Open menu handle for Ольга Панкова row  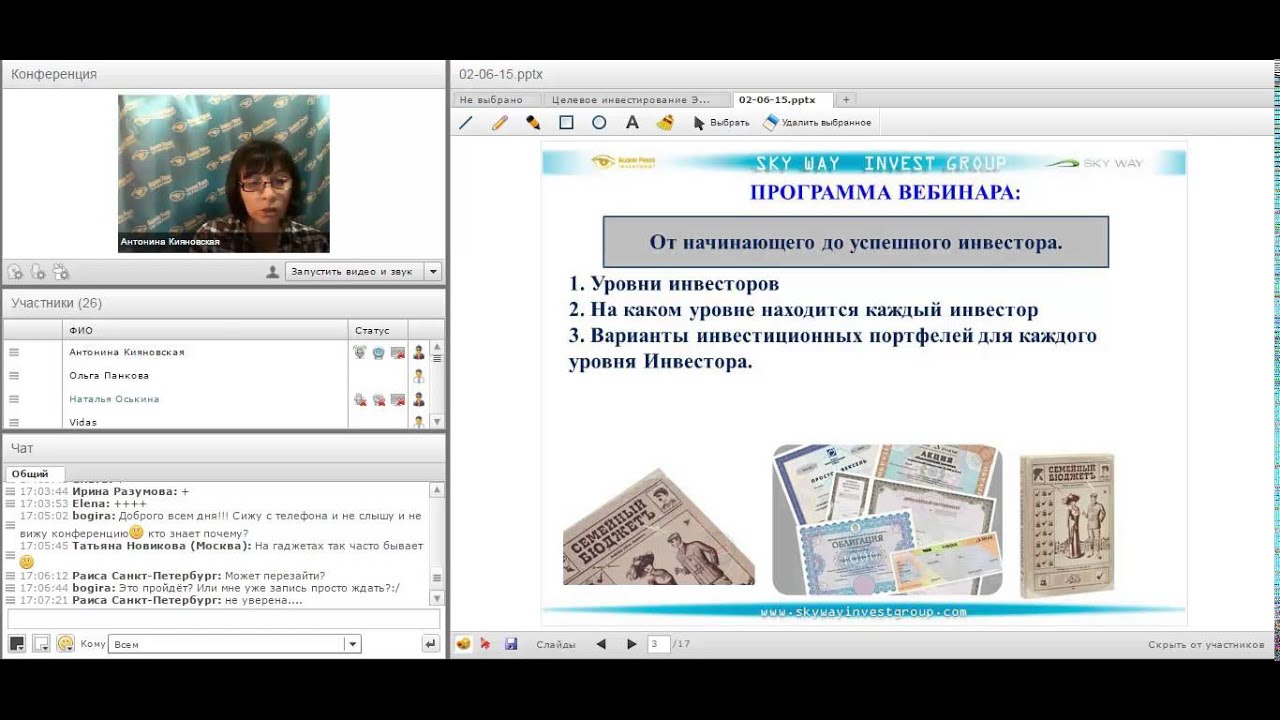14,376
